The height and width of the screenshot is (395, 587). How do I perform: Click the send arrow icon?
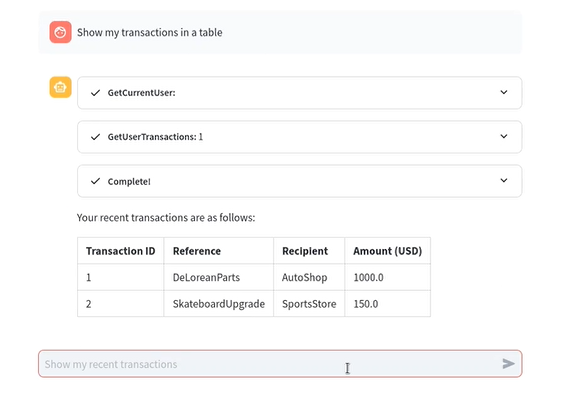(x=508, y=364)
